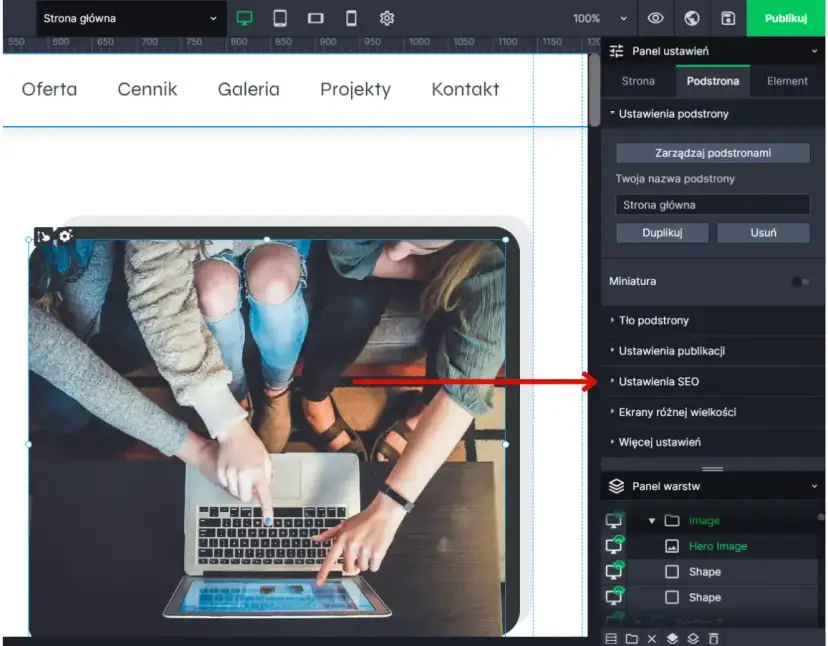828x646 pixels.
Task: Switch to desktop view icon
Action: point(244,18)
